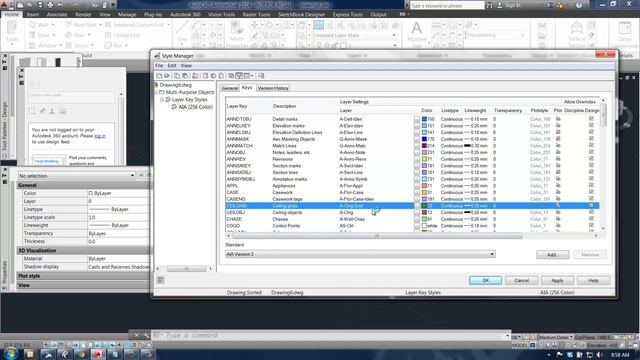Toggle Allow Overrides checkbox for CASE row
The width and height of the screenshot is (640, 360).
pyautogui.click(x=591, y=192)
